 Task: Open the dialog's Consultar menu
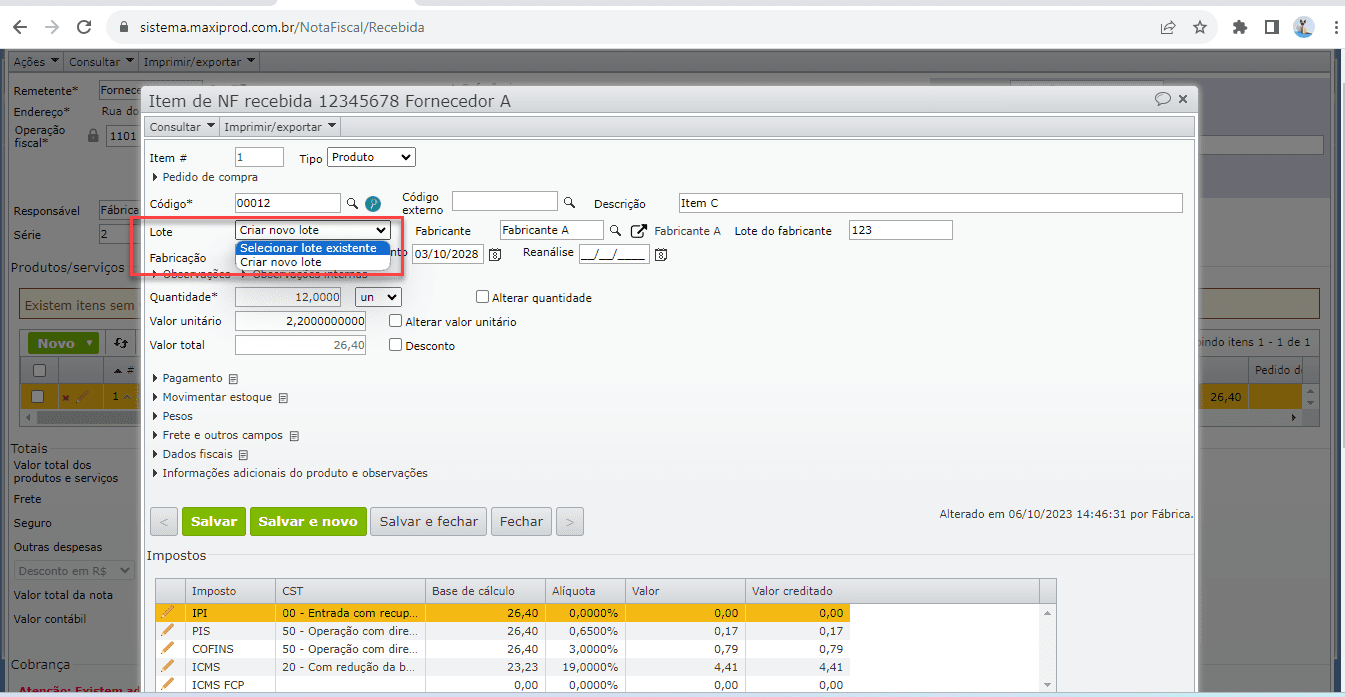182,127
